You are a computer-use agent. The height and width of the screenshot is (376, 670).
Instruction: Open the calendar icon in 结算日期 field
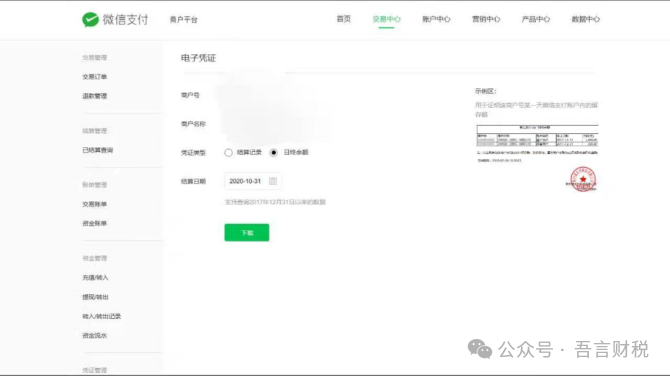tap(273, 181)
